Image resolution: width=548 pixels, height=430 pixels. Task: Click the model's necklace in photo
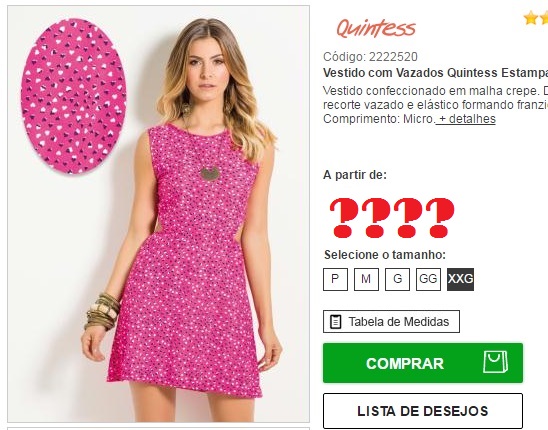click(210, 173)
